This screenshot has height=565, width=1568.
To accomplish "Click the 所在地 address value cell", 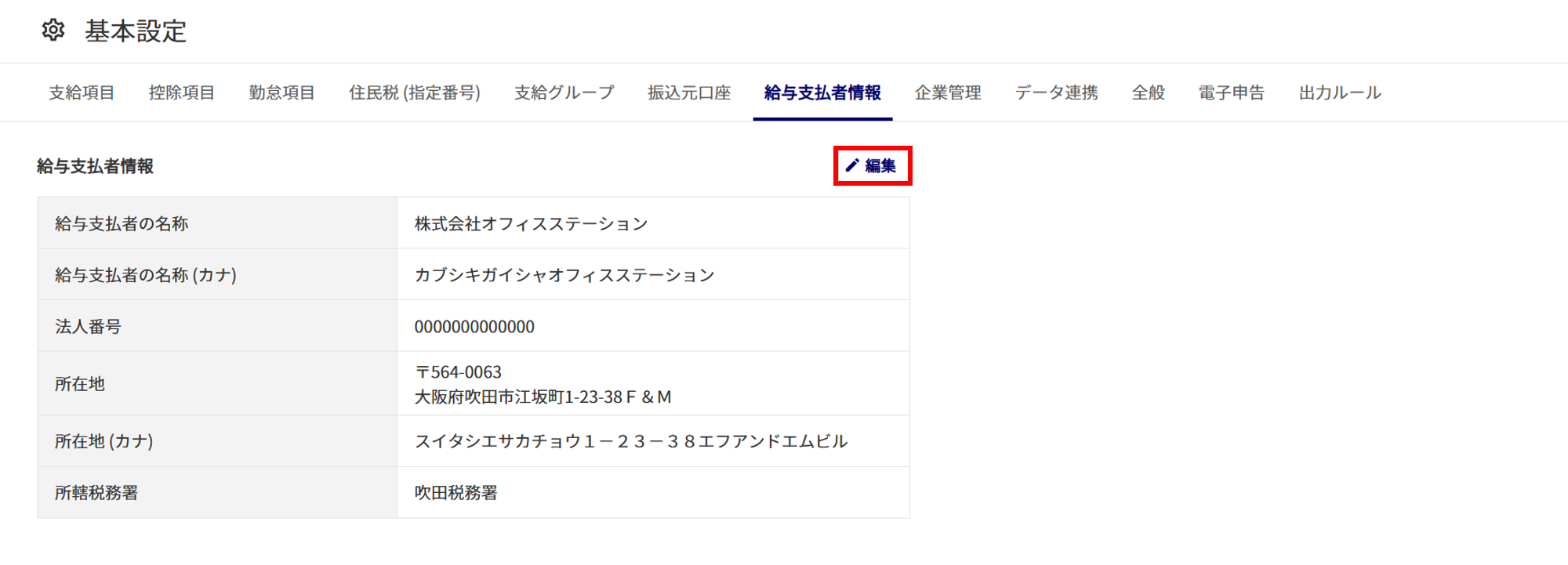I will click(653, 383).
